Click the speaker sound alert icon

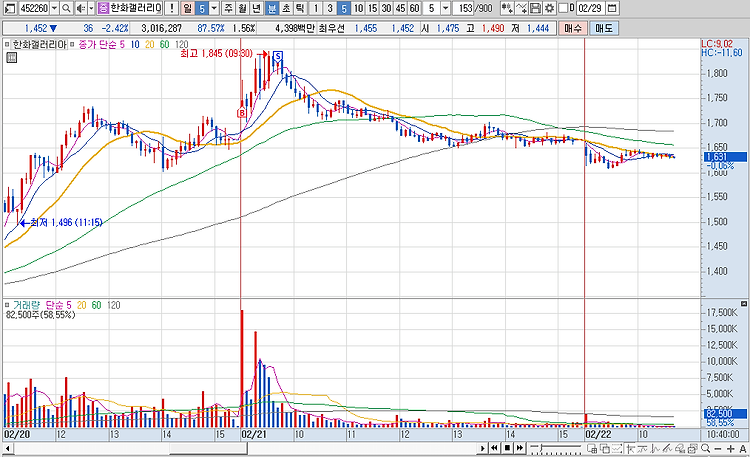80,8
